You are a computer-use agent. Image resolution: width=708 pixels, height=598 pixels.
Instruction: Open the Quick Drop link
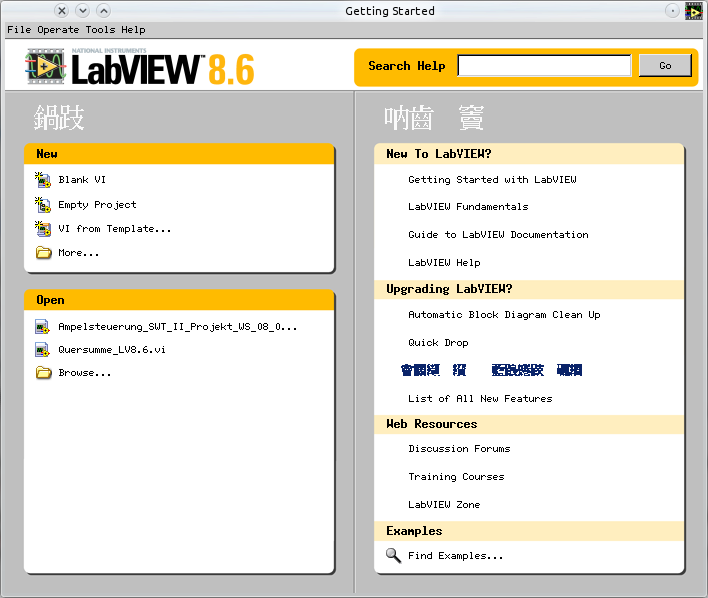[x=438, y=343]
